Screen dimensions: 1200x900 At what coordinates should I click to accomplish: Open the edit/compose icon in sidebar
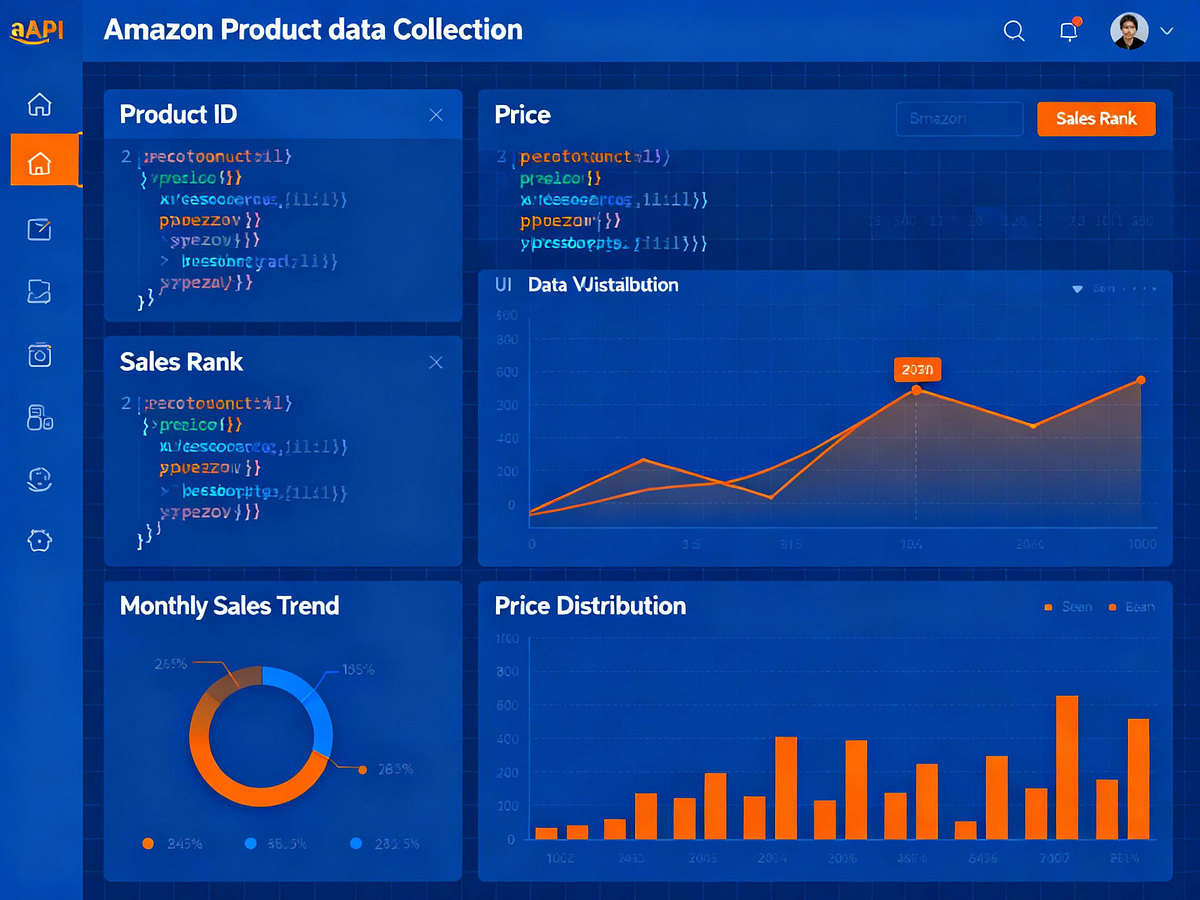tap(40, 229)
